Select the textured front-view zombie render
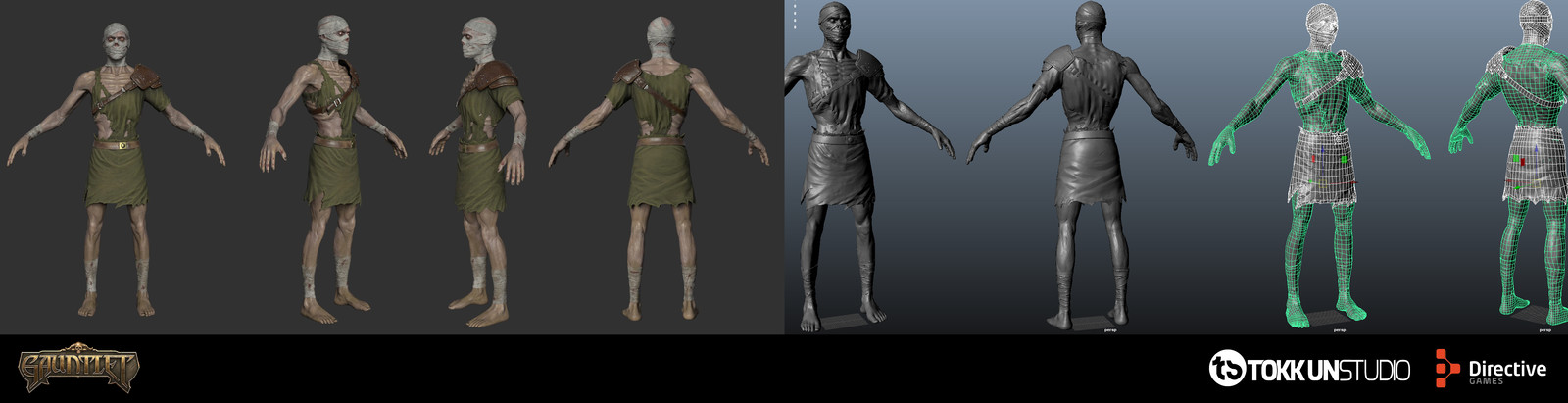 (x=118, y=170)
